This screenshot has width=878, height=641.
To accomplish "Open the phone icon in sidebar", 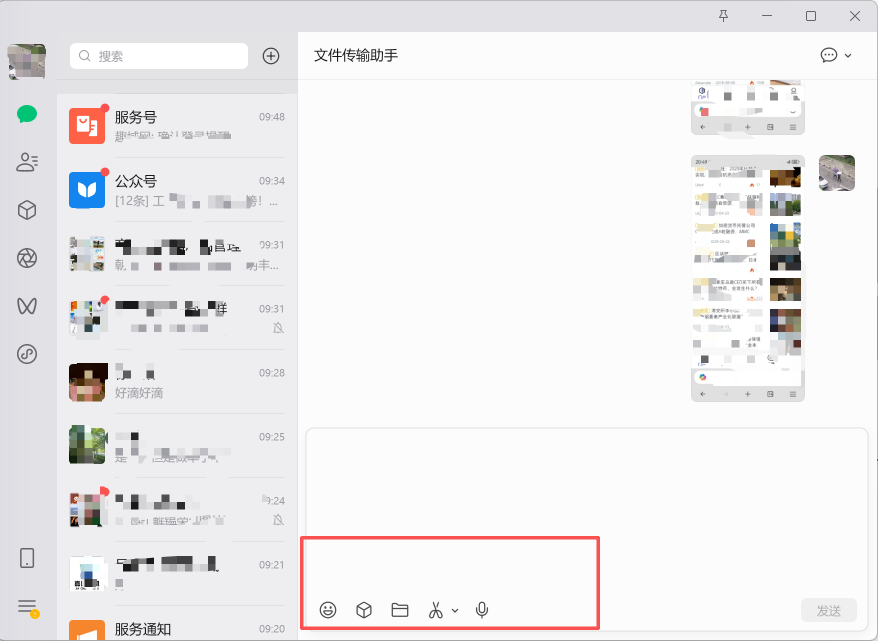I will [x=27, y=558].
